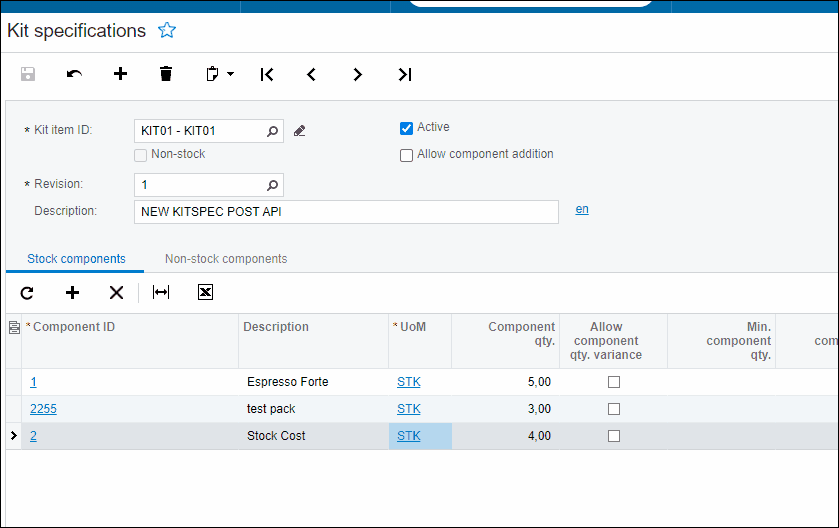Switch to Non-stock components tab
Image resolution: width=839 pixels, height=528 pixels.
(226, 259)
